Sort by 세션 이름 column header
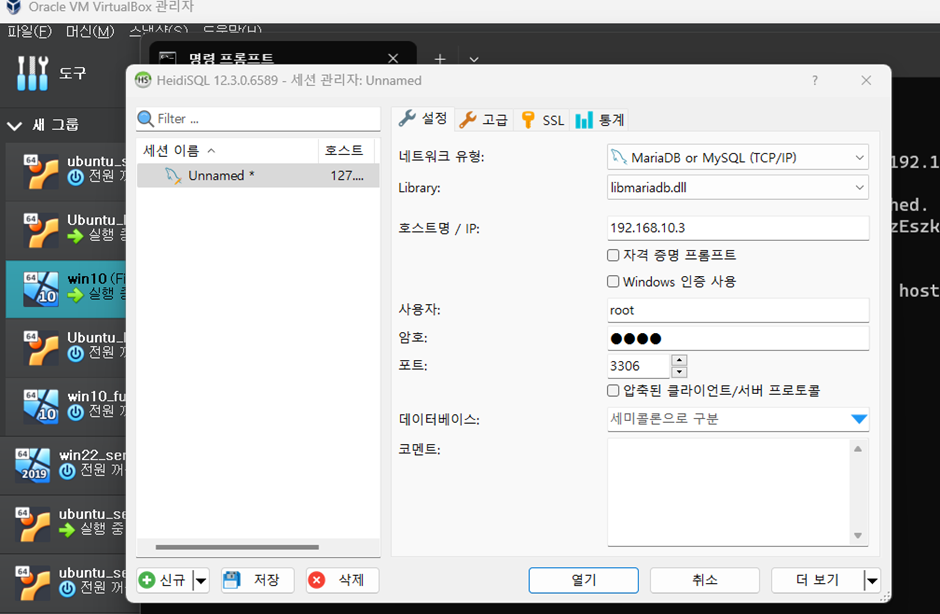 coord(227,151)
